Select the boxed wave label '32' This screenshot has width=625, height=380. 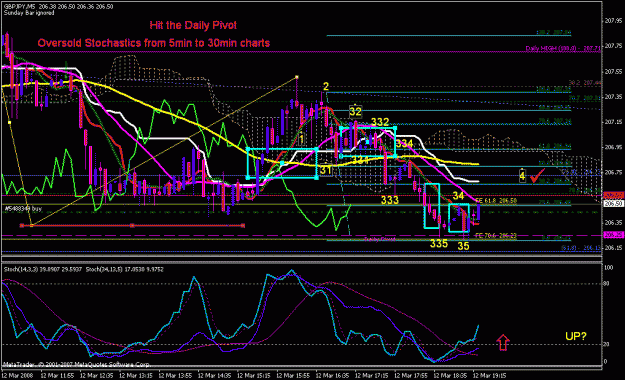(355, 112)
